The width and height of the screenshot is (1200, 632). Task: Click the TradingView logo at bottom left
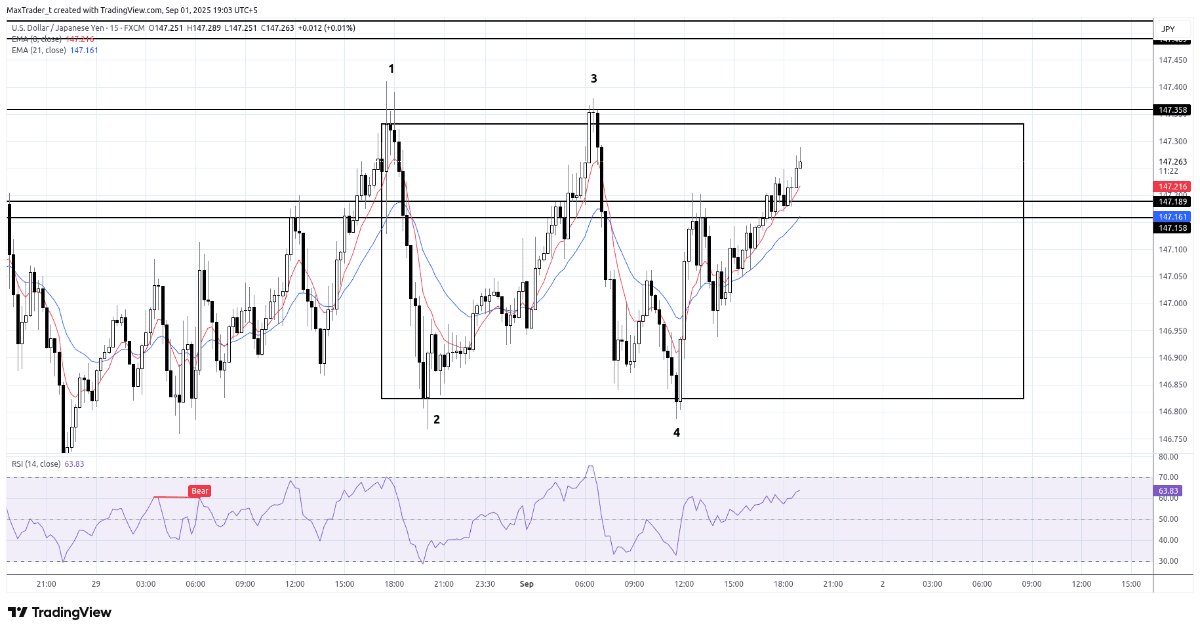[60, 612]
